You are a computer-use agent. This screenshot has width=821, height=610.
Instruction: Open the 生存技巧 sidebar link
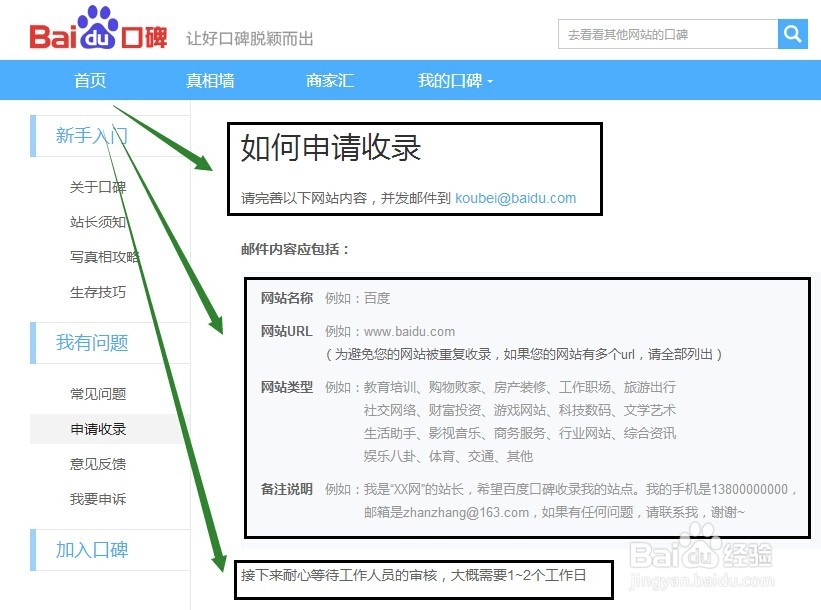98,292
